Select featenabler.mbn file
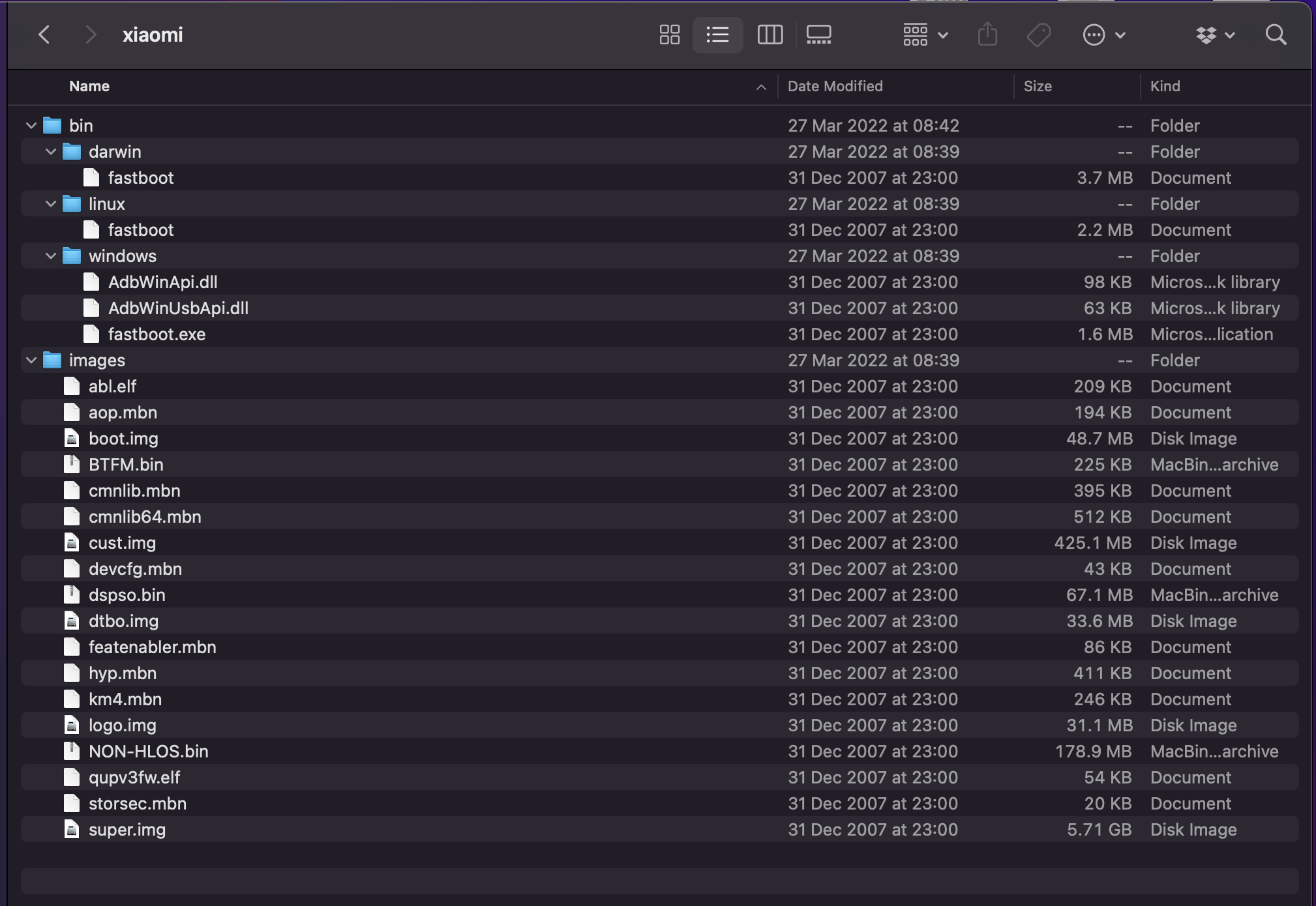Screen dimensions: 1316x906 [659, 647]
